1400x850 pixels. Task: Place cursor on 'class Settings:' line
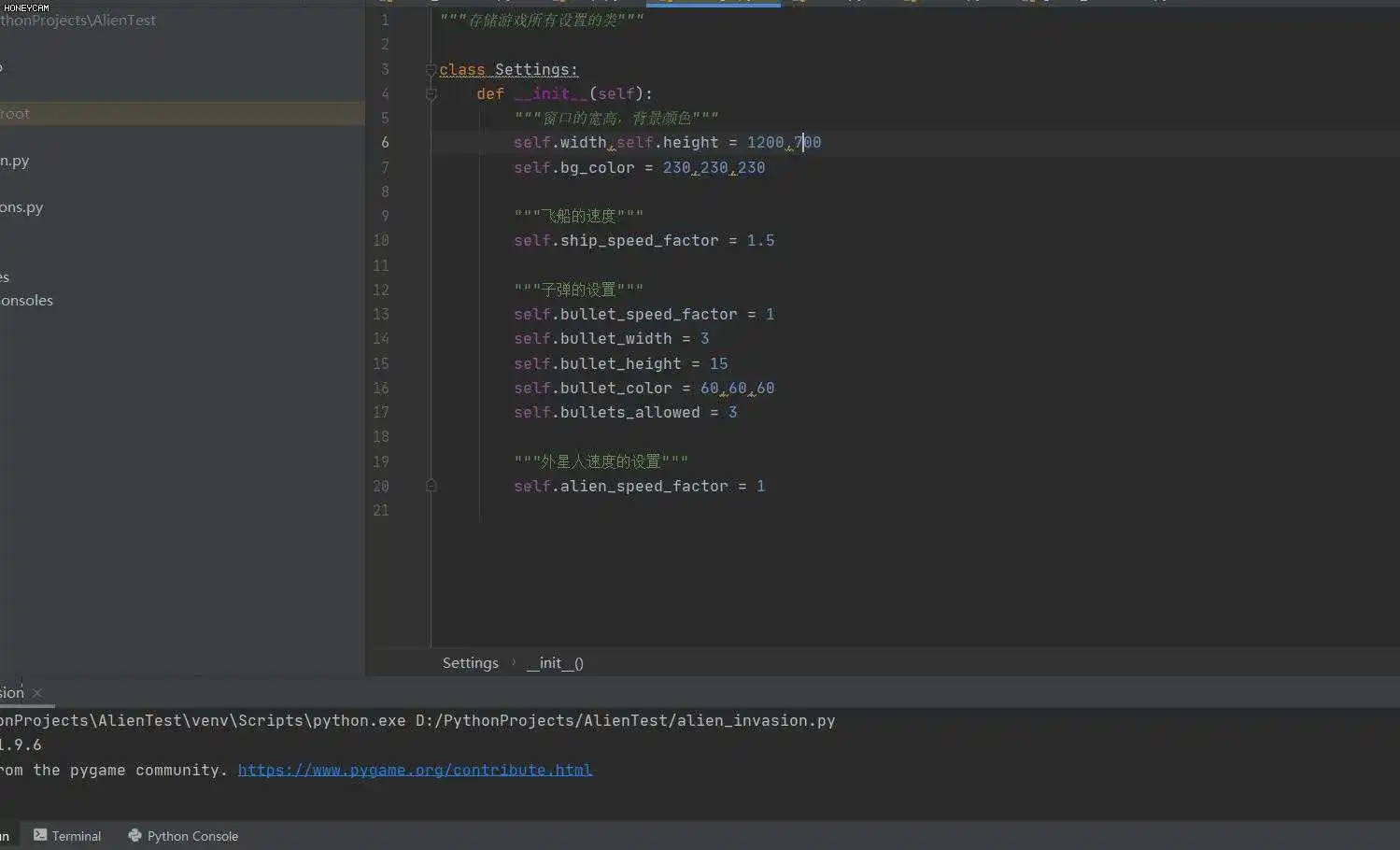[508, 70]
